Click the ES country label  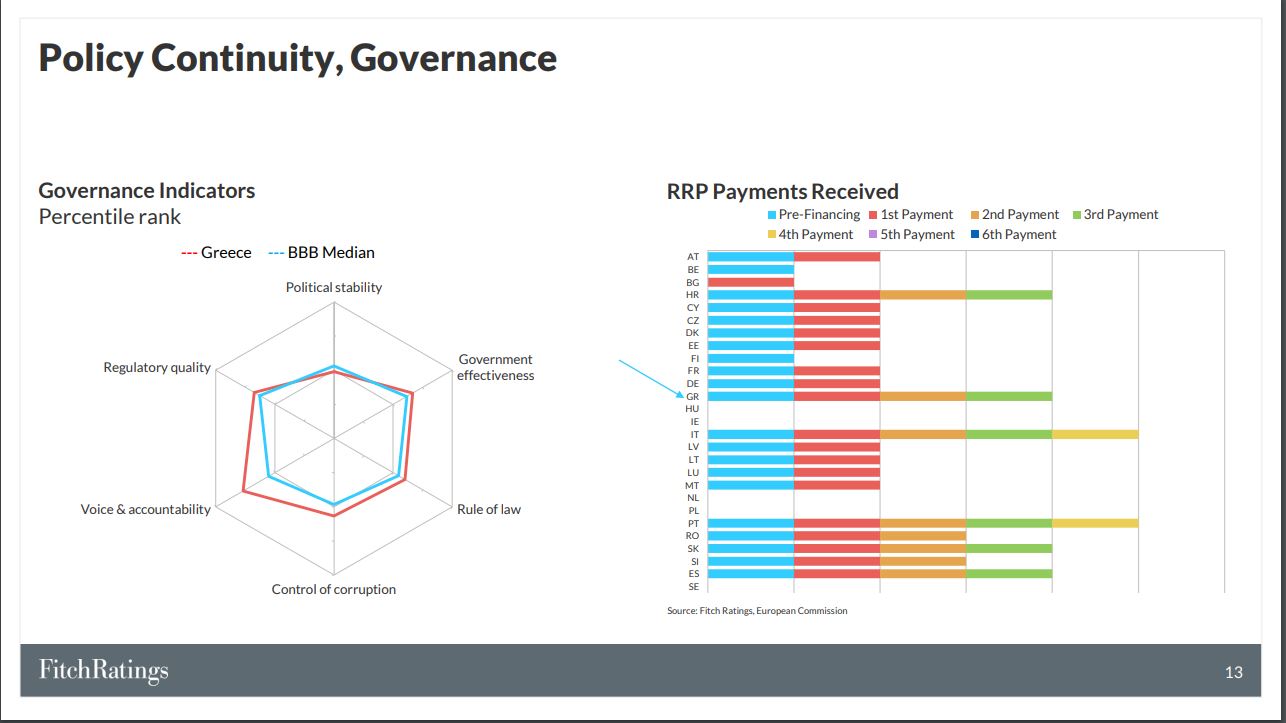click(693, 574)
